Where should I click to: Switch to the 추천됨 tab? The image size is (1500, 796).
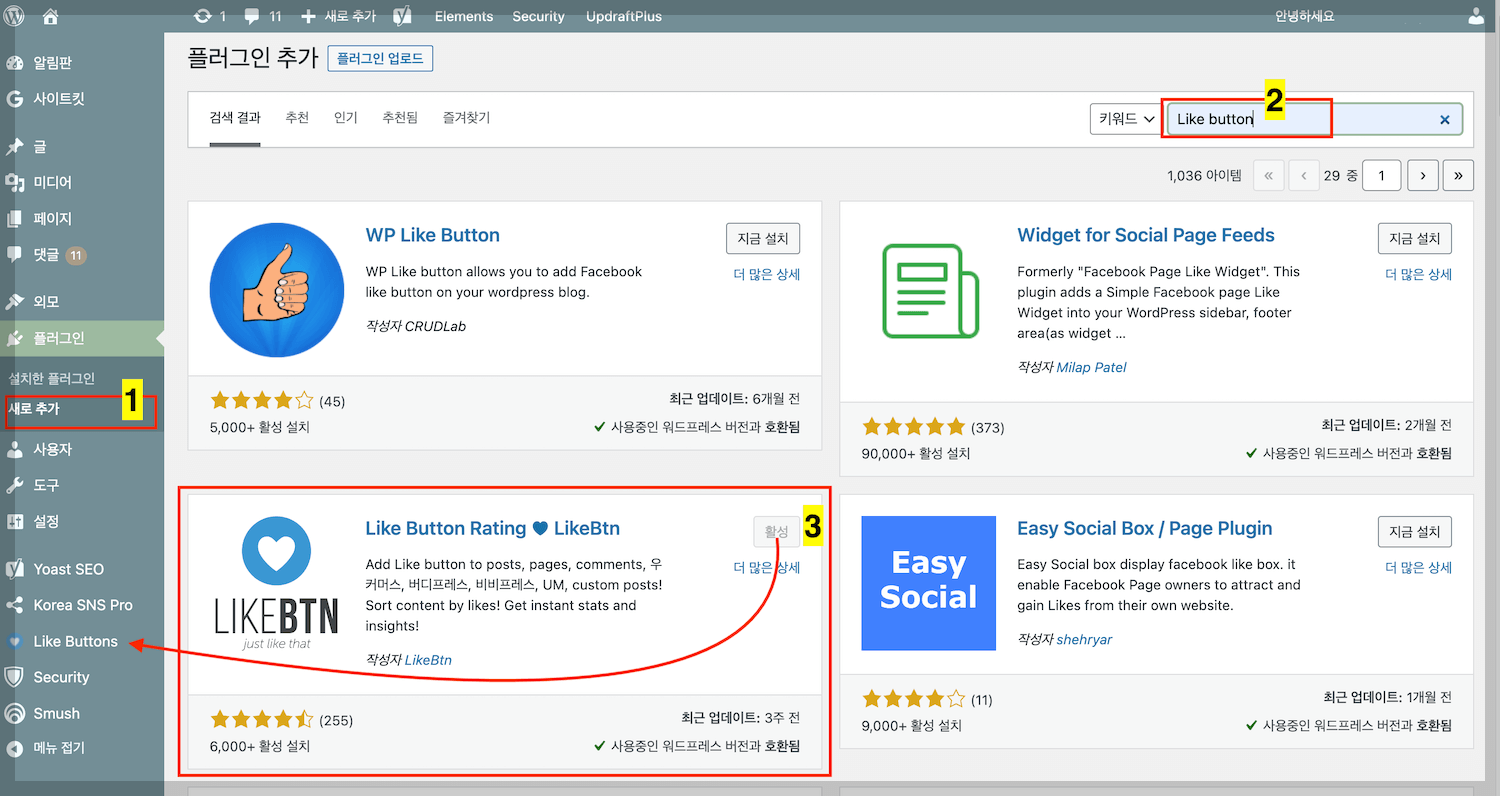(400, 118)
